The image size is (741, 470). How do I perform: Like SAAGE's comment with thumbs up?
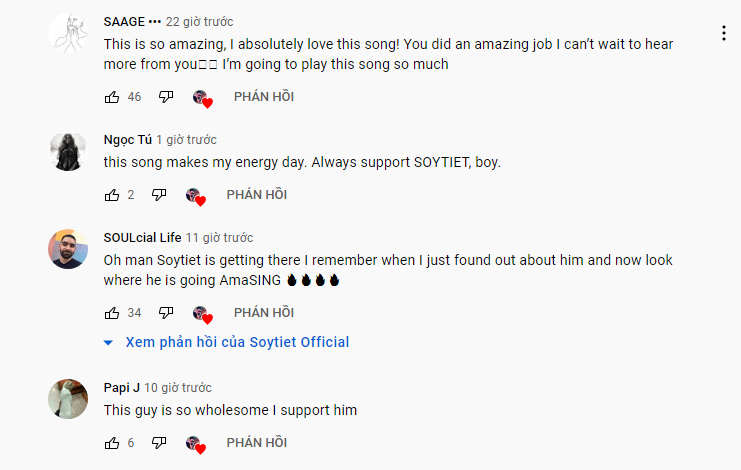(x=112, y=97)
